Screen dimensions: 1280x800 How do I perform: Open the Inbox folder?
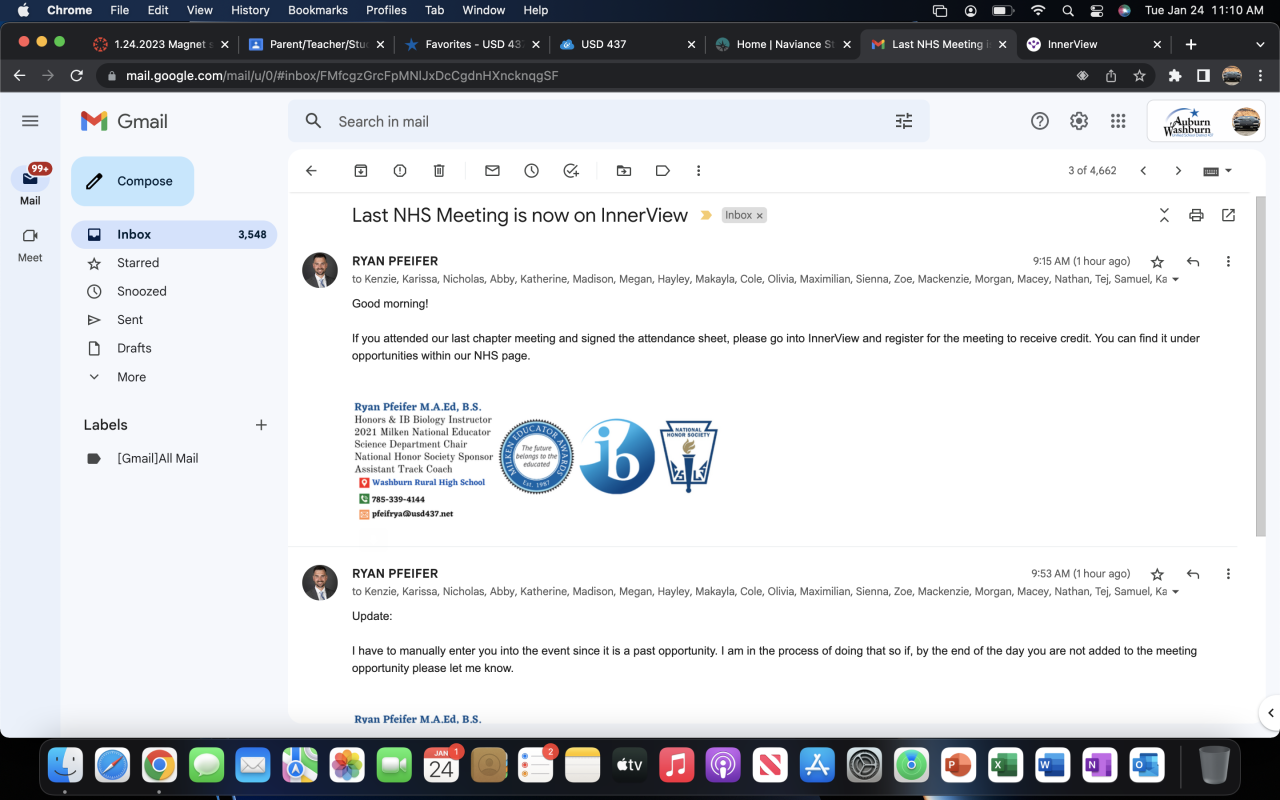pyautogui.click(x=173, y=234)
